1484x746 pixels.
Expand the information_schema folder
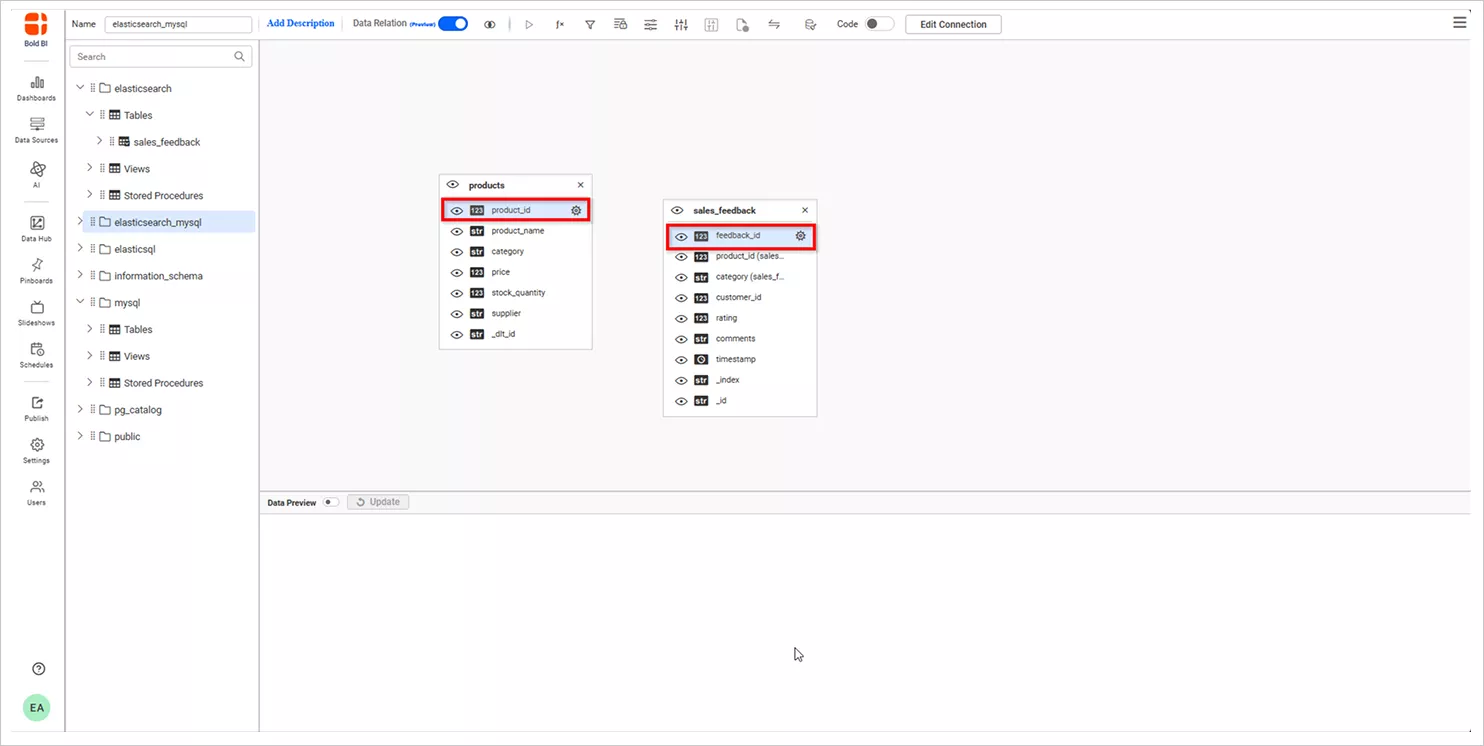pos(80,276)
